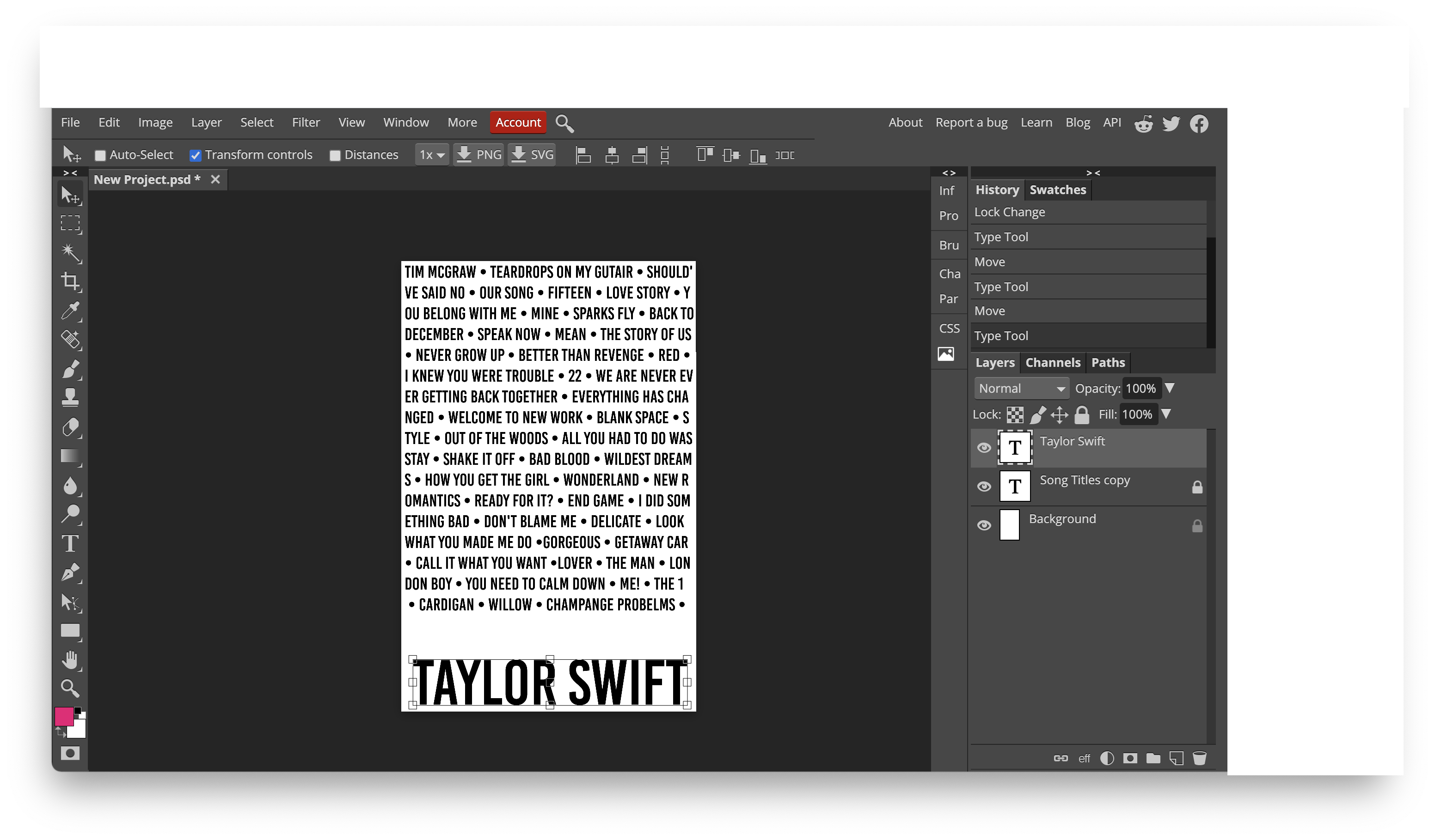1435x840 pixels.
Task: Open the Layer menu
Action: 206,122
